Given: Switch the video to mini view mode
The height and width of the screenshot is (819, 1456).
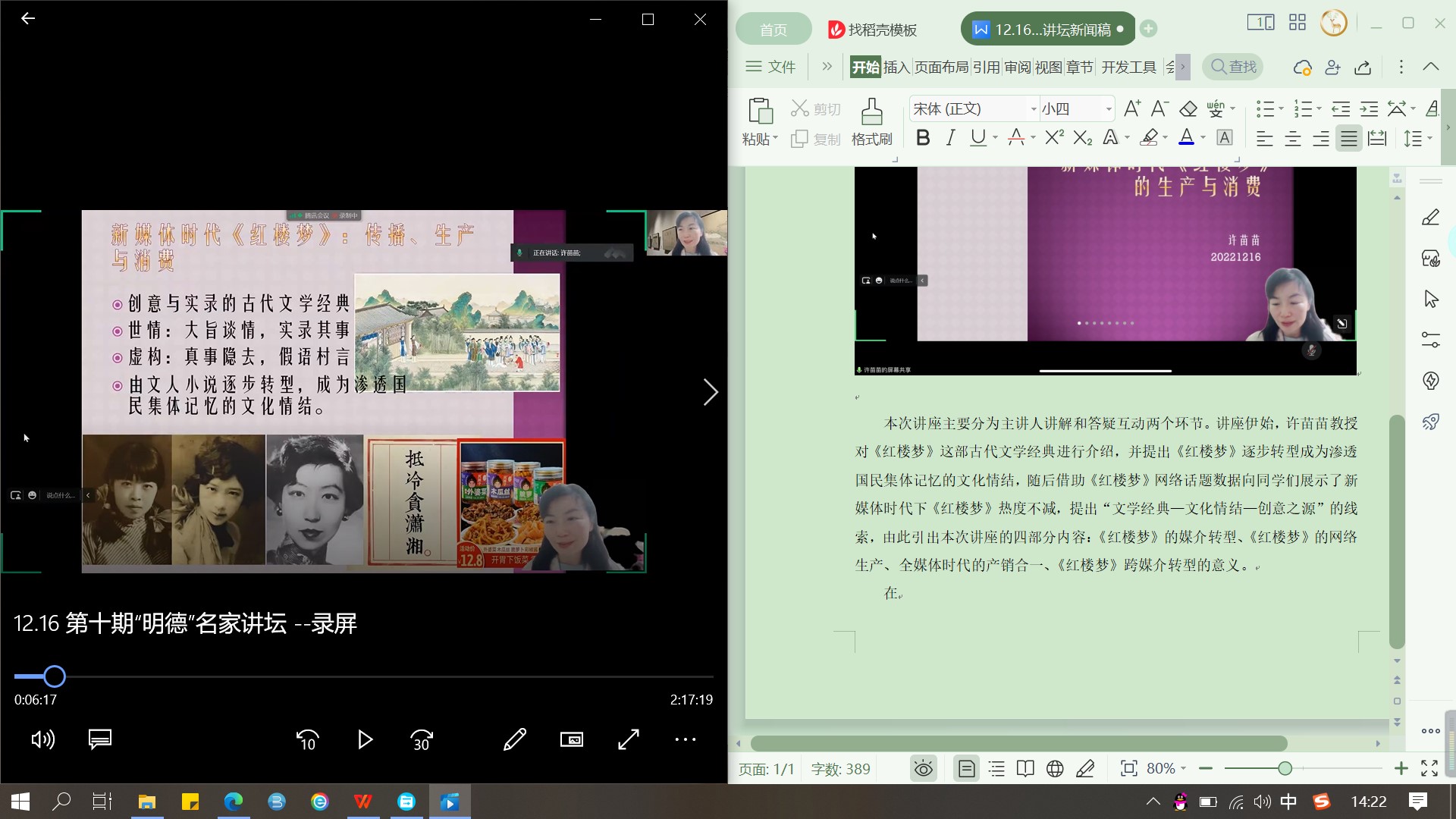Looking at the screenshot, I should coord(572,739).
